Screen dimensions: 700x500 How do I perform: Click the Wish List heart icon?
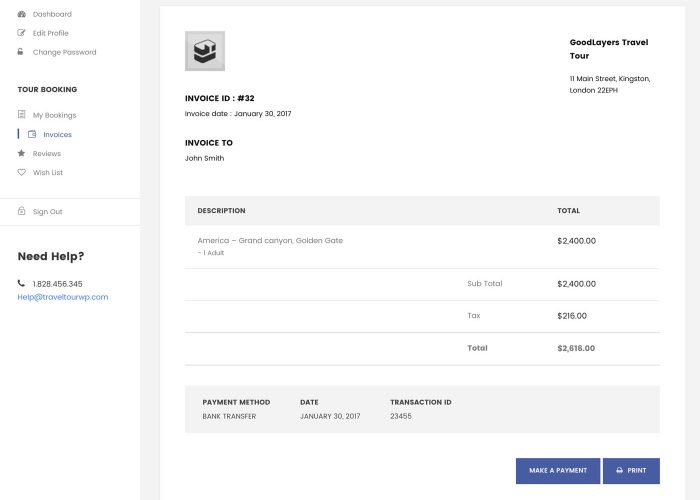click(21, 172)
